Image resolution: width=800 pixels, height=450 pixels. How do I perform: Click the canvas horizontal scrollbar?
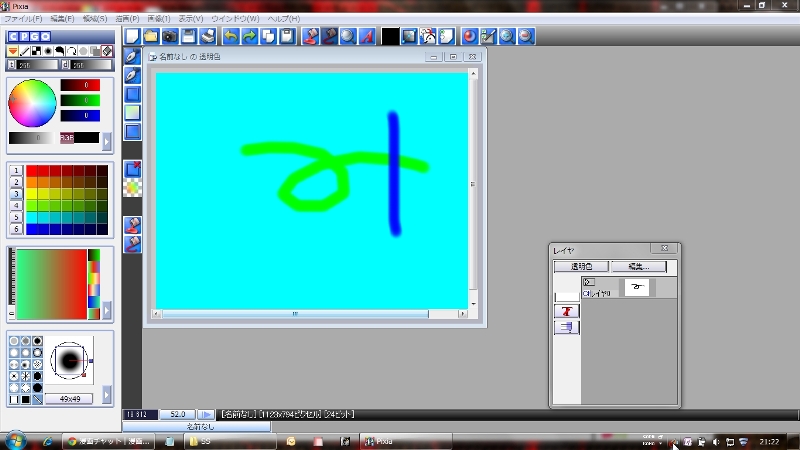click(310, 314)
